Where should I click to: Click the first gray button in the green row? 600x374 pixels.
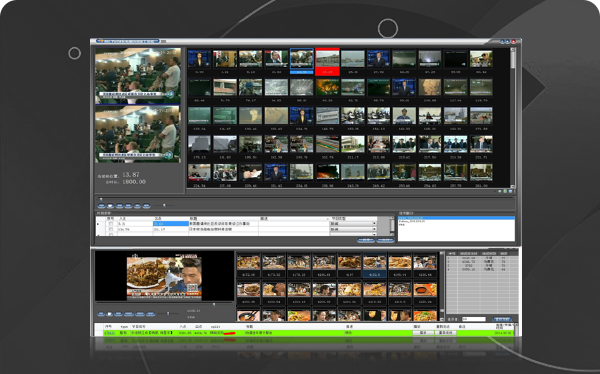tap(423, 333)
